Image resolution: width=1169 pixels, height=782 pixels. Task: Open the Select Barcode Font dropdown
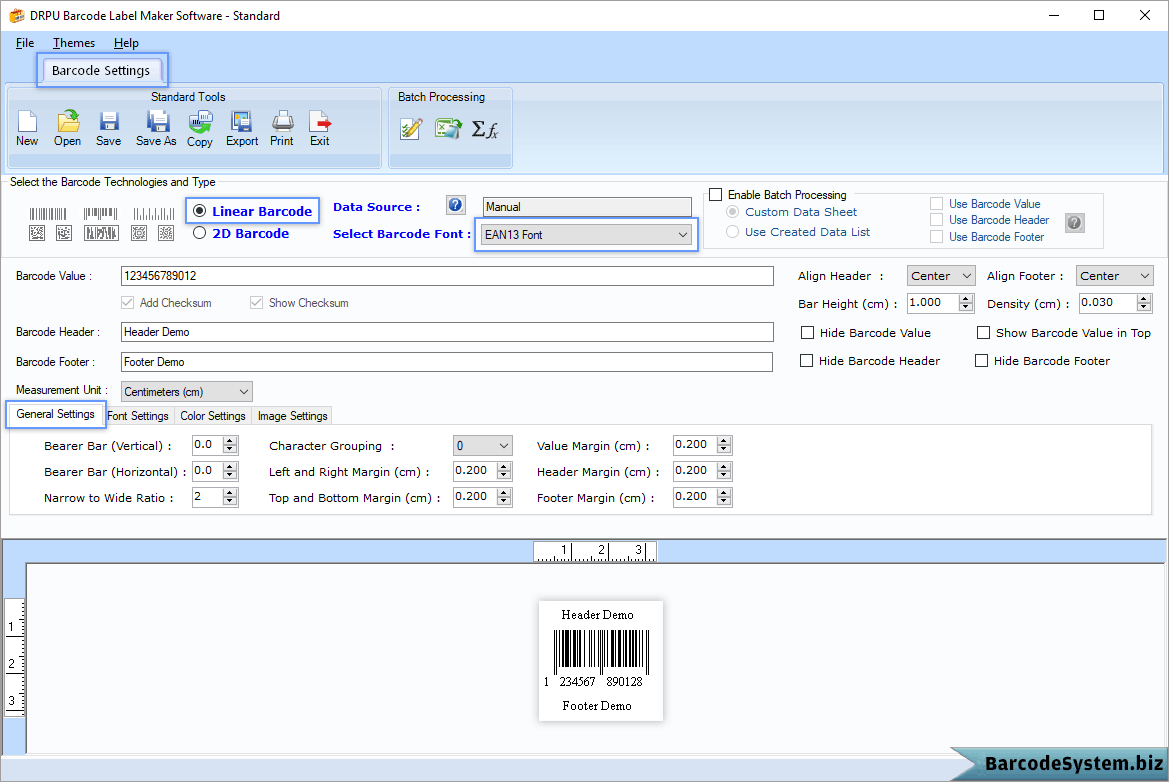coord(586,234)
